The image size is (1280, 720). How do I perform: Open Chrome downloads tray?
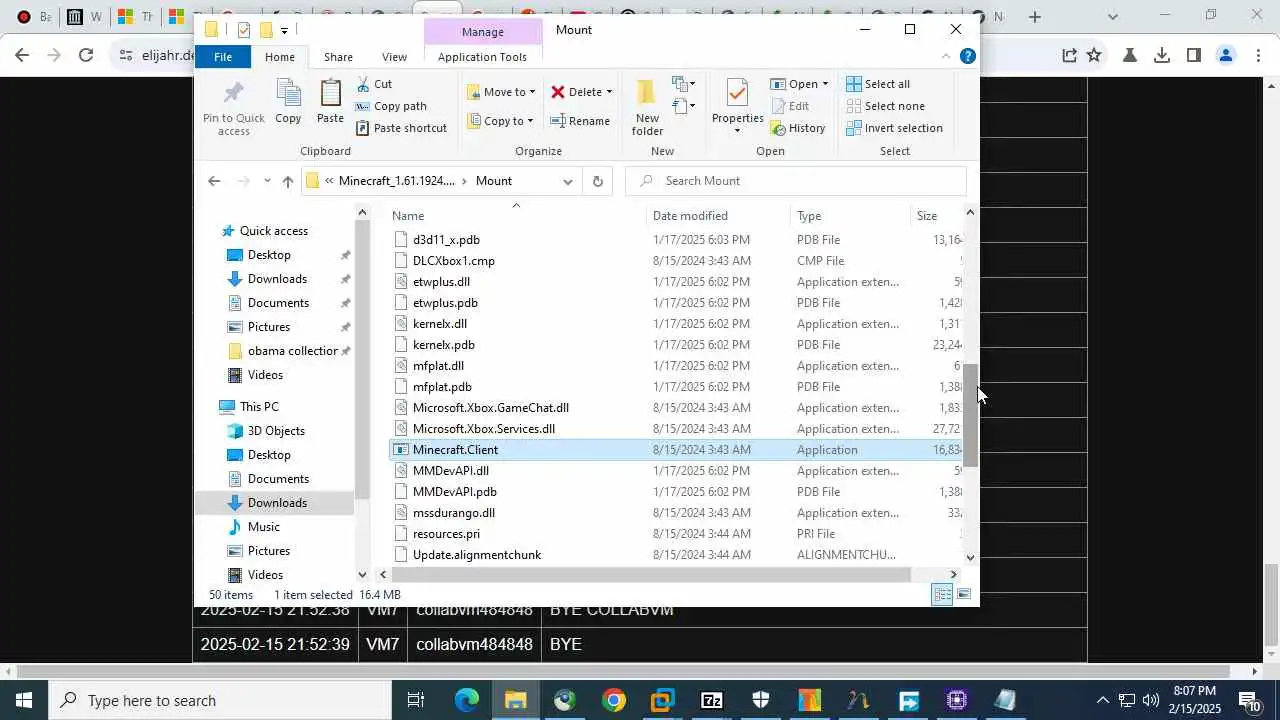point(1161,56)
